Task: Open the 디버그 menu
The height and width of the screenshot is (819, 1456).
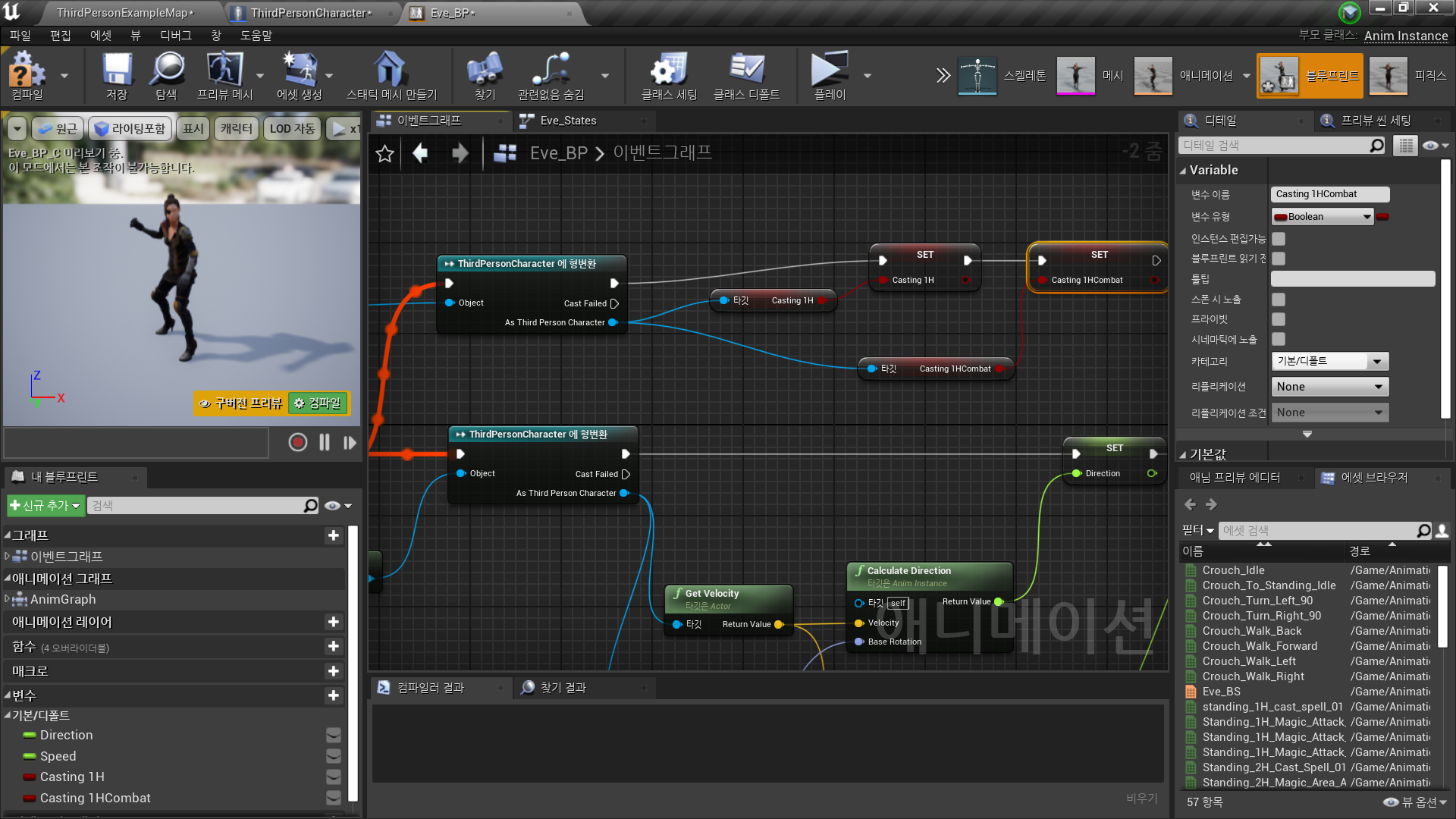Action: coord(175,35)
